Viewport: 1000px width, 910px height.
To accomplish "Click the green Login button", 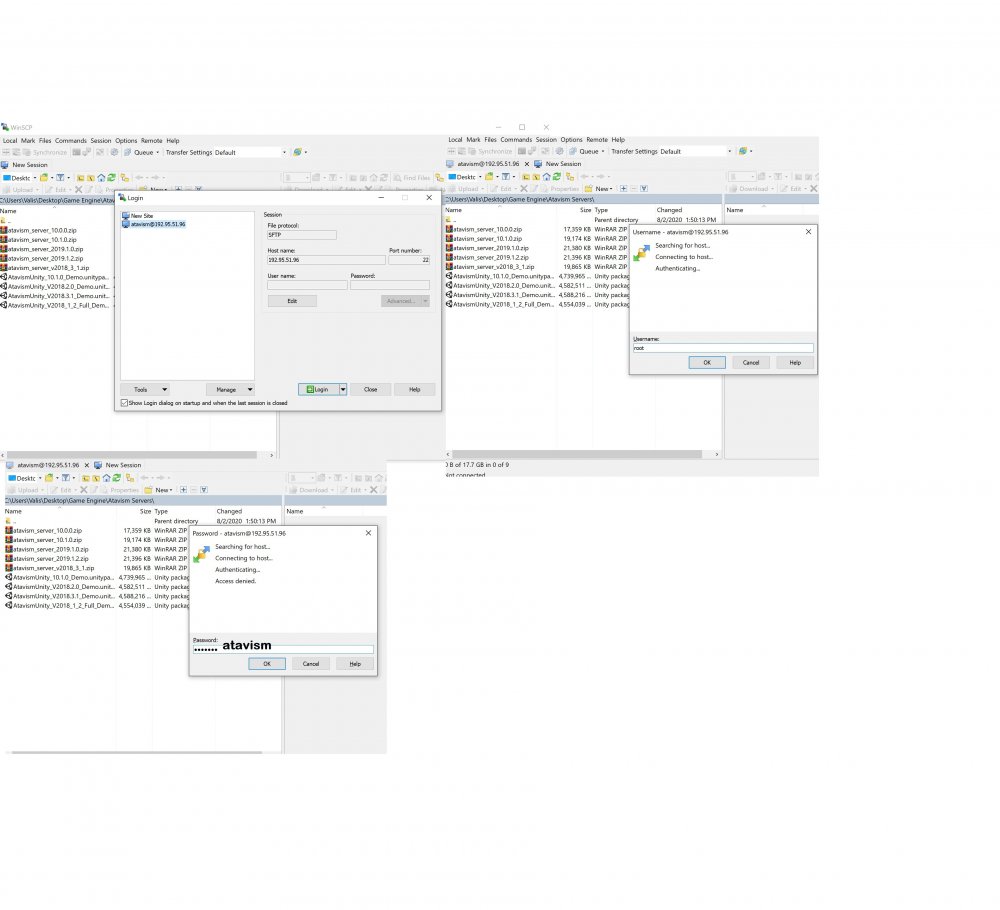I will coord(317,389).
